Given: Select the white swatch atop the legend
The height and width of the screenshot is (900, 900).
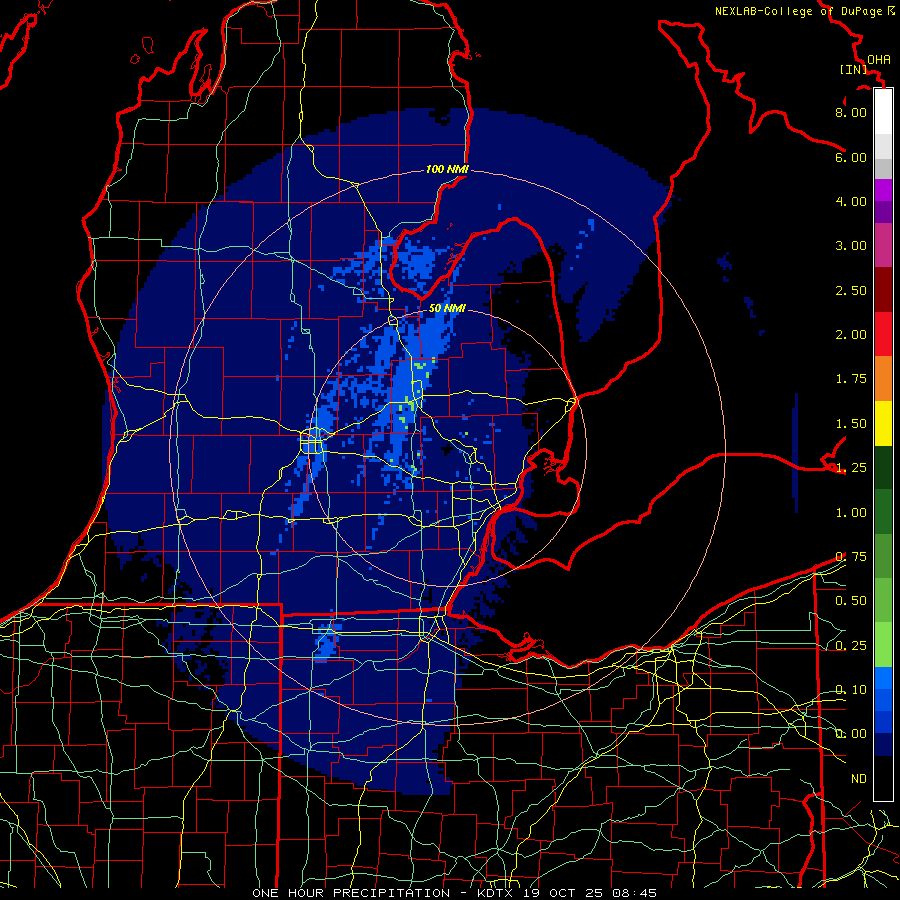Looking at the screenshot, I should [x=883, y=112].
